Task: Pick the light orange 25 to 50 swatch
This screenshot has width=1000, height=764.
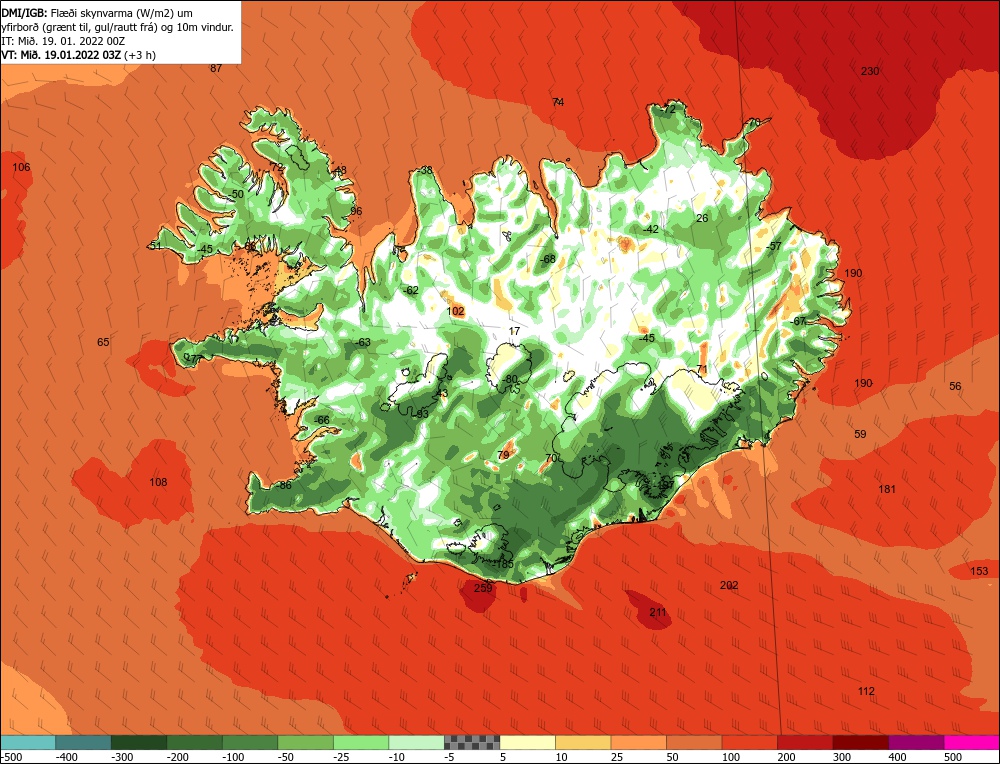Action: 638,742
